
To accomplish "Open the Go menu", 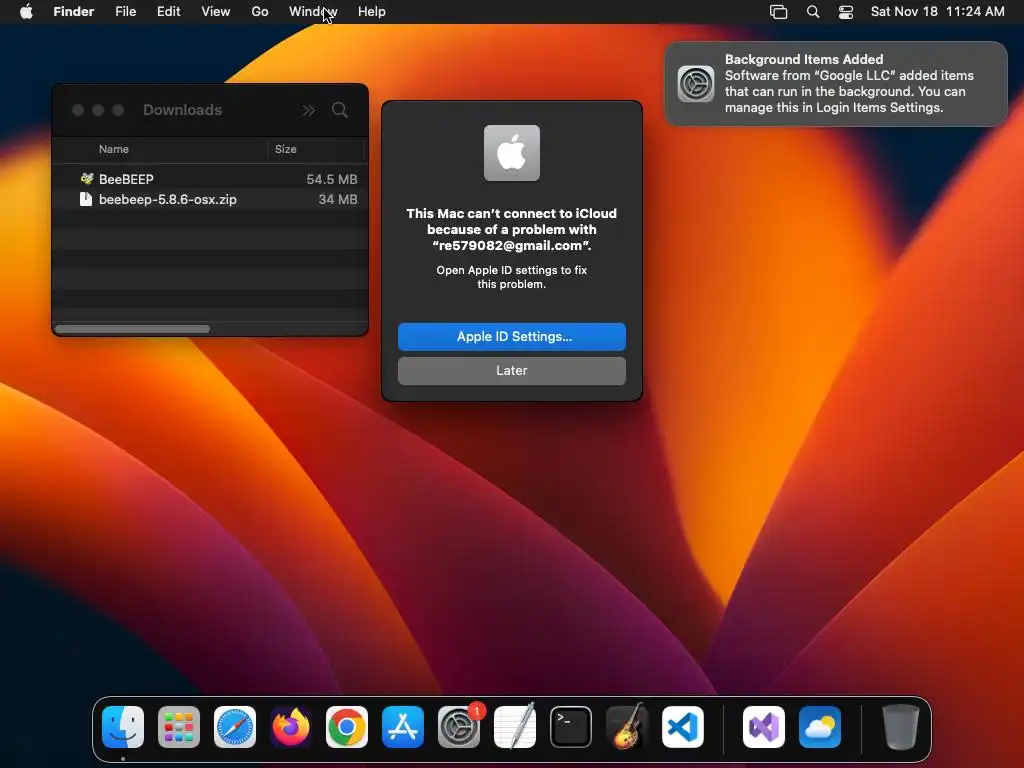I will point(260,12).
